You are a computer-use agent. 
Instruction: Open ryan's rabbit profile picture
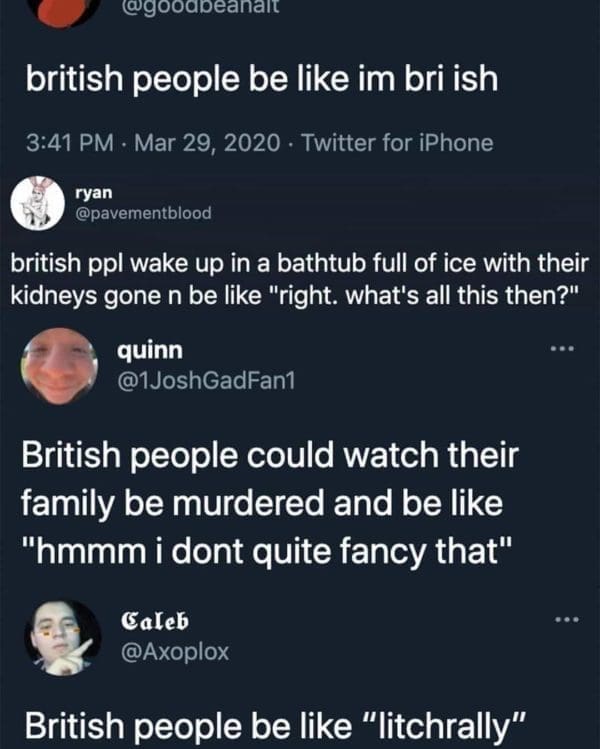point(38,203)
